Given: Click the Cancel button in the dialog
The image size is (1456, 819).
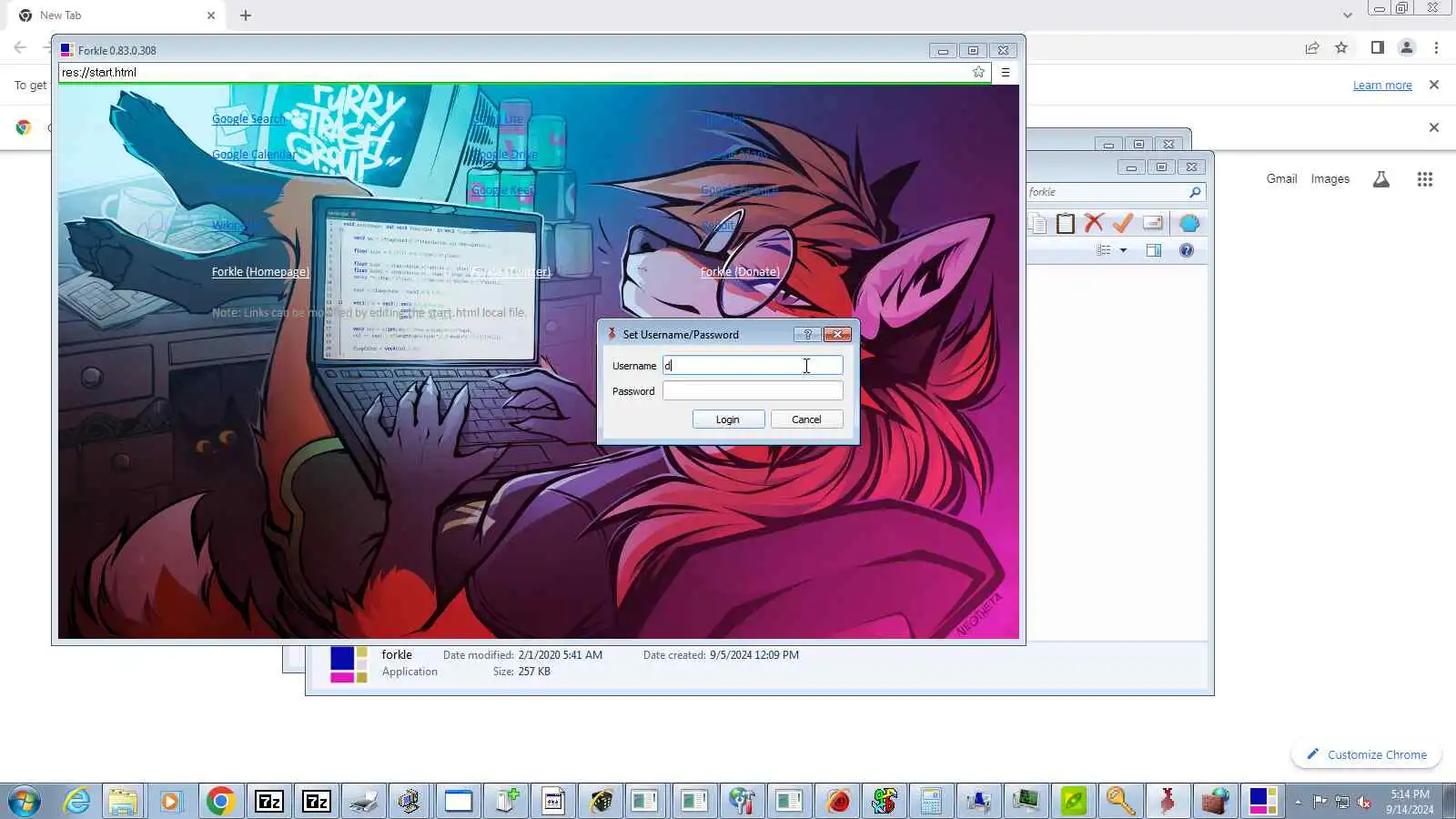Looking at the screenshot, I should pos(806,420).
